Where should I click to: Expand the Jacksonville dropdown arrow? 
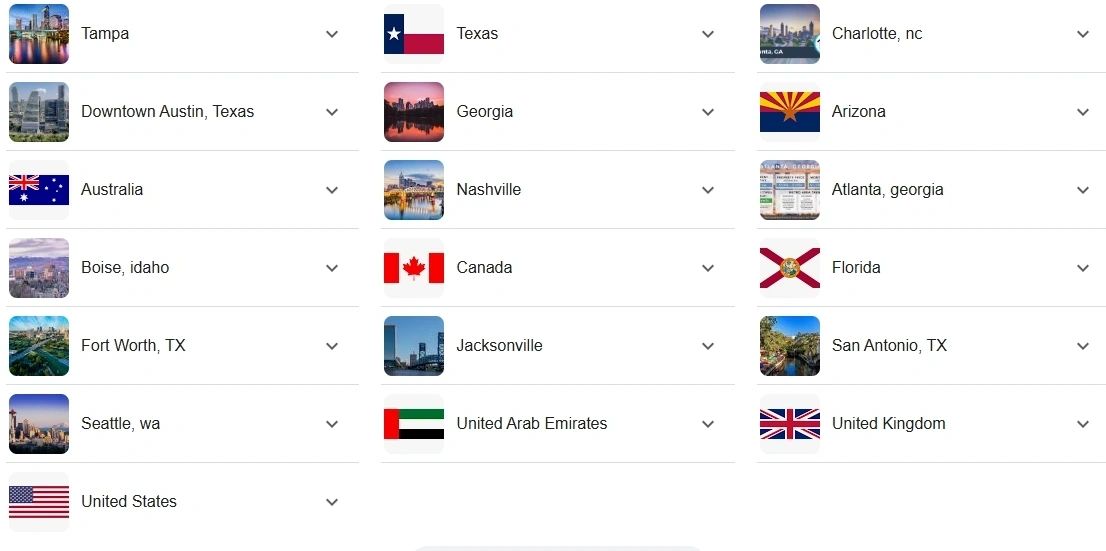tap(708, 346)
